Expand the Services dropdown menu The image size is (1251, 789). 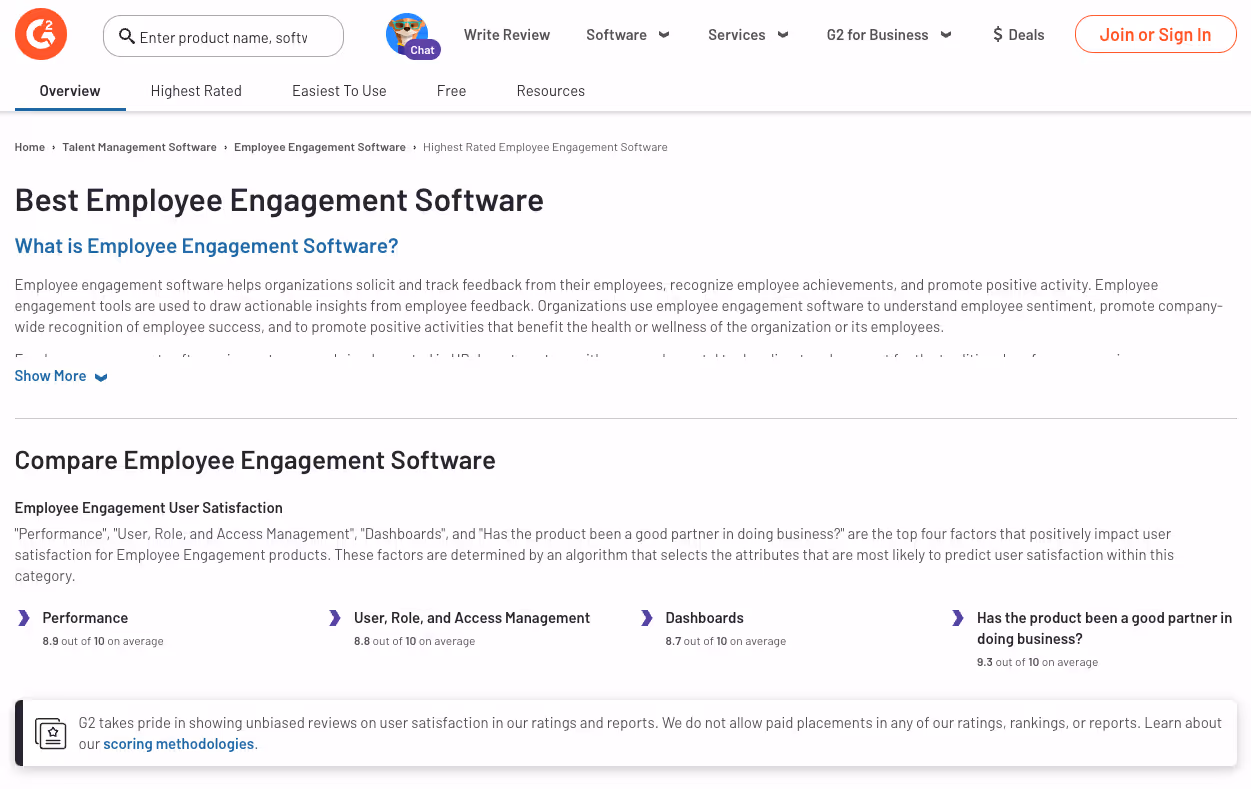pos(748,35)
